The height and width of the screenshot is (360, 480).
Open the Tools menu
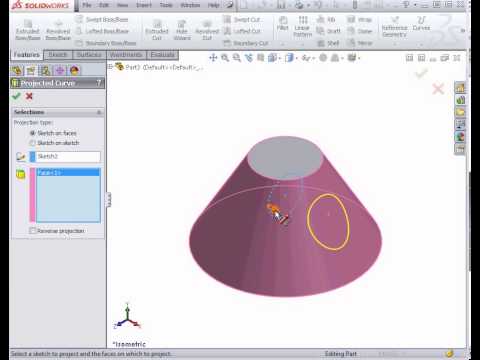[x=166, y=5]
